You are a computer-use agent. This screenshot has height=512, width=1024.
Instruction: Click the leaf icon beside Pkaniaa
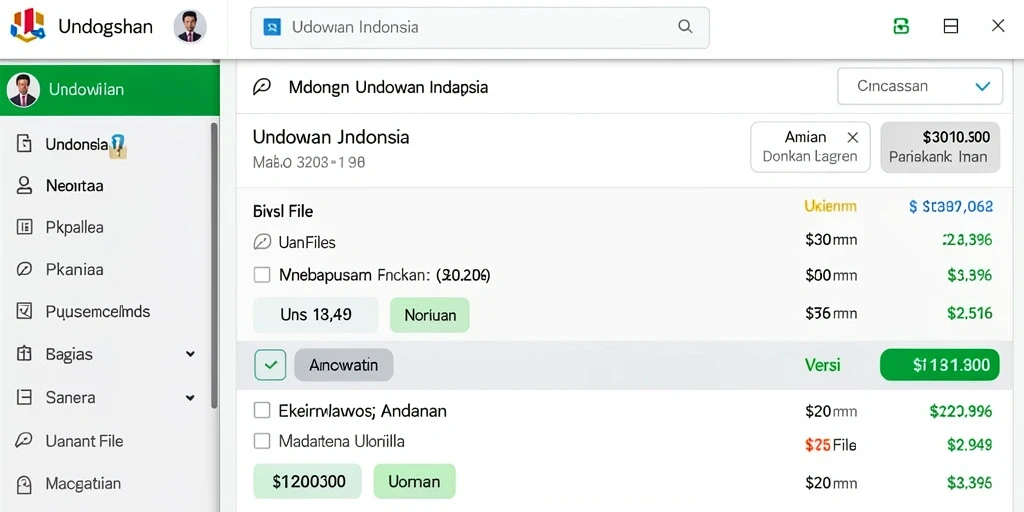point(24,269)
